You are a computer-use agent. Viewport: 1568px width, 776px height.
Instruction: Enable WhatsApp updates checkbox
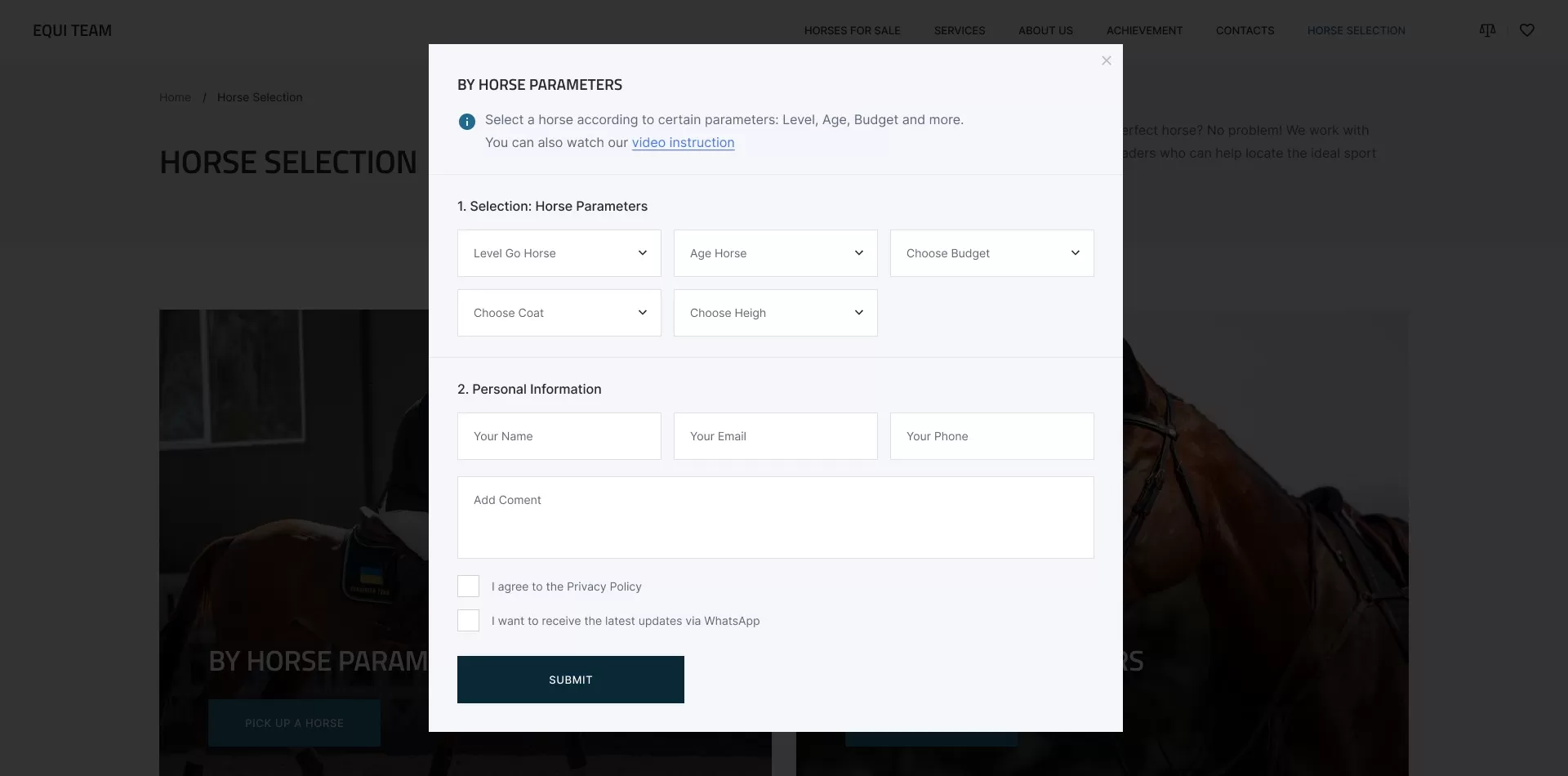(x=468, y=621)
